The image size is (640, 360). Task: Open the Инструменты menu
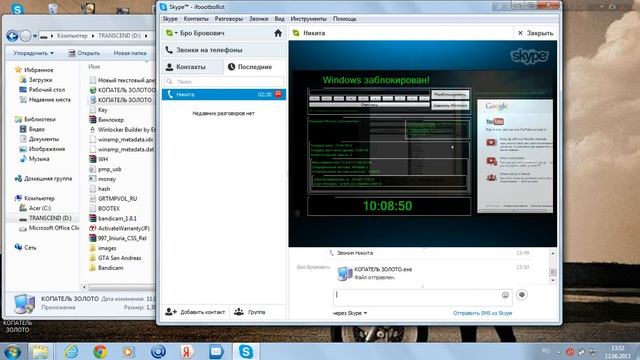coord(309,19)
